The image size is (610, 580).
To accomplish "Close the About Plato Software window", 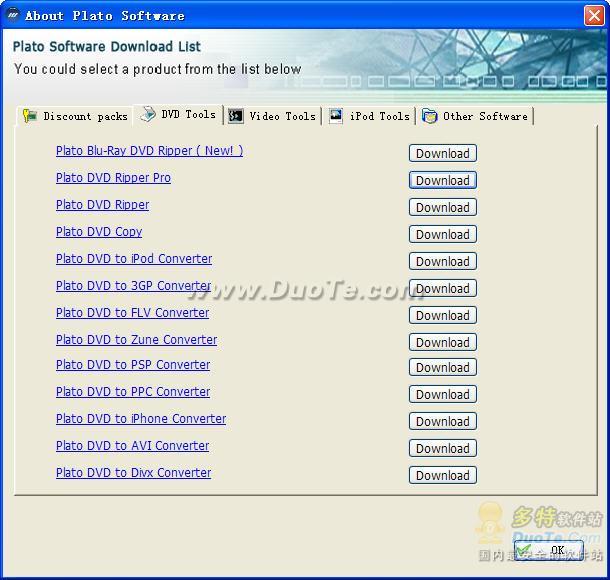I will click(594, 16).
